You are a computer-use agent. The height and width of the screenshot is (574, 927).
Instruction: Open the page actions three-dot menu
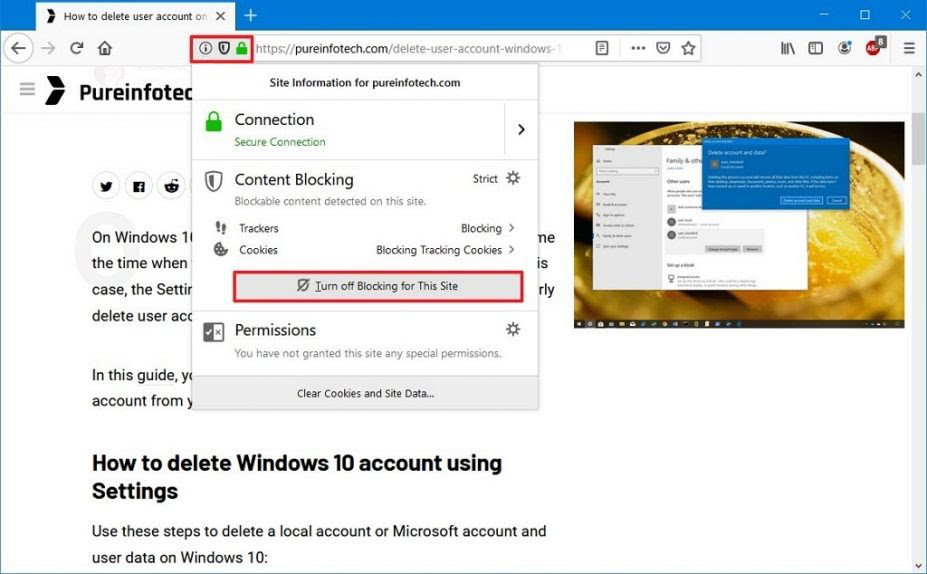[x=638, y=48]
